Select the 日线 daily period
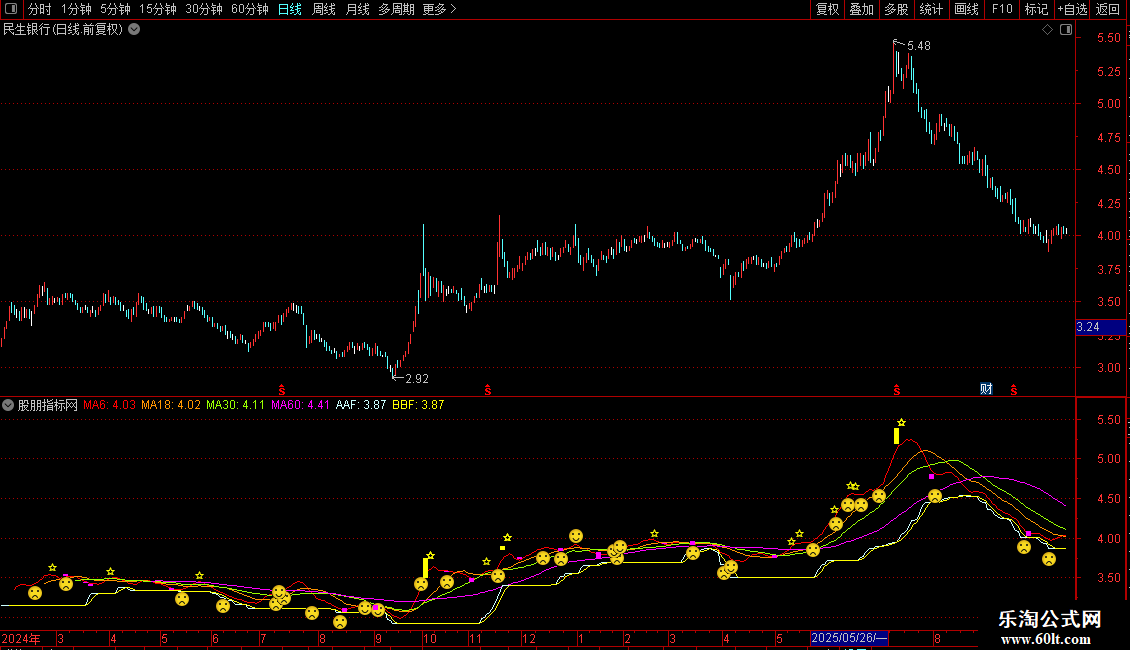 coord(290,9)
